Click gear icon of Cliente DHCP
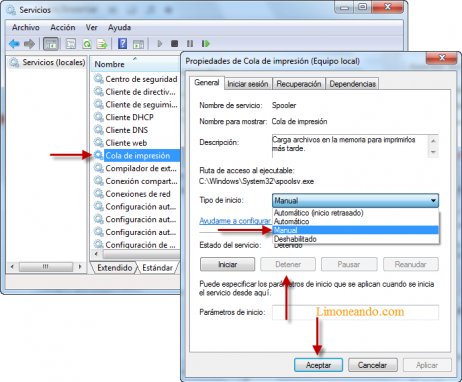The height and width of the screenshot is (382, 462). pyautogui.click(x=99, y=117)
